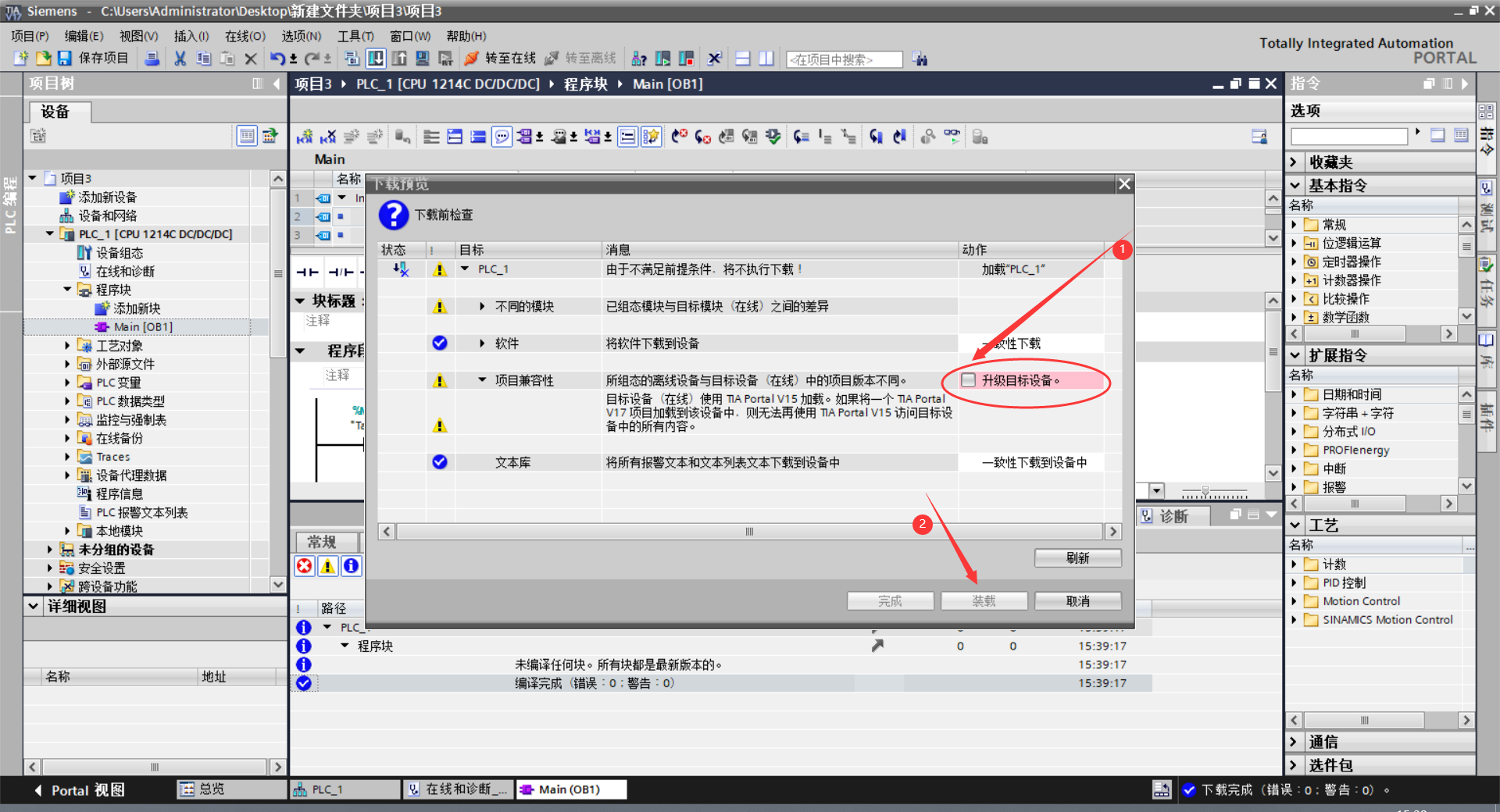Undo the last action
The image size is (1500, 812).
(277, 59)
